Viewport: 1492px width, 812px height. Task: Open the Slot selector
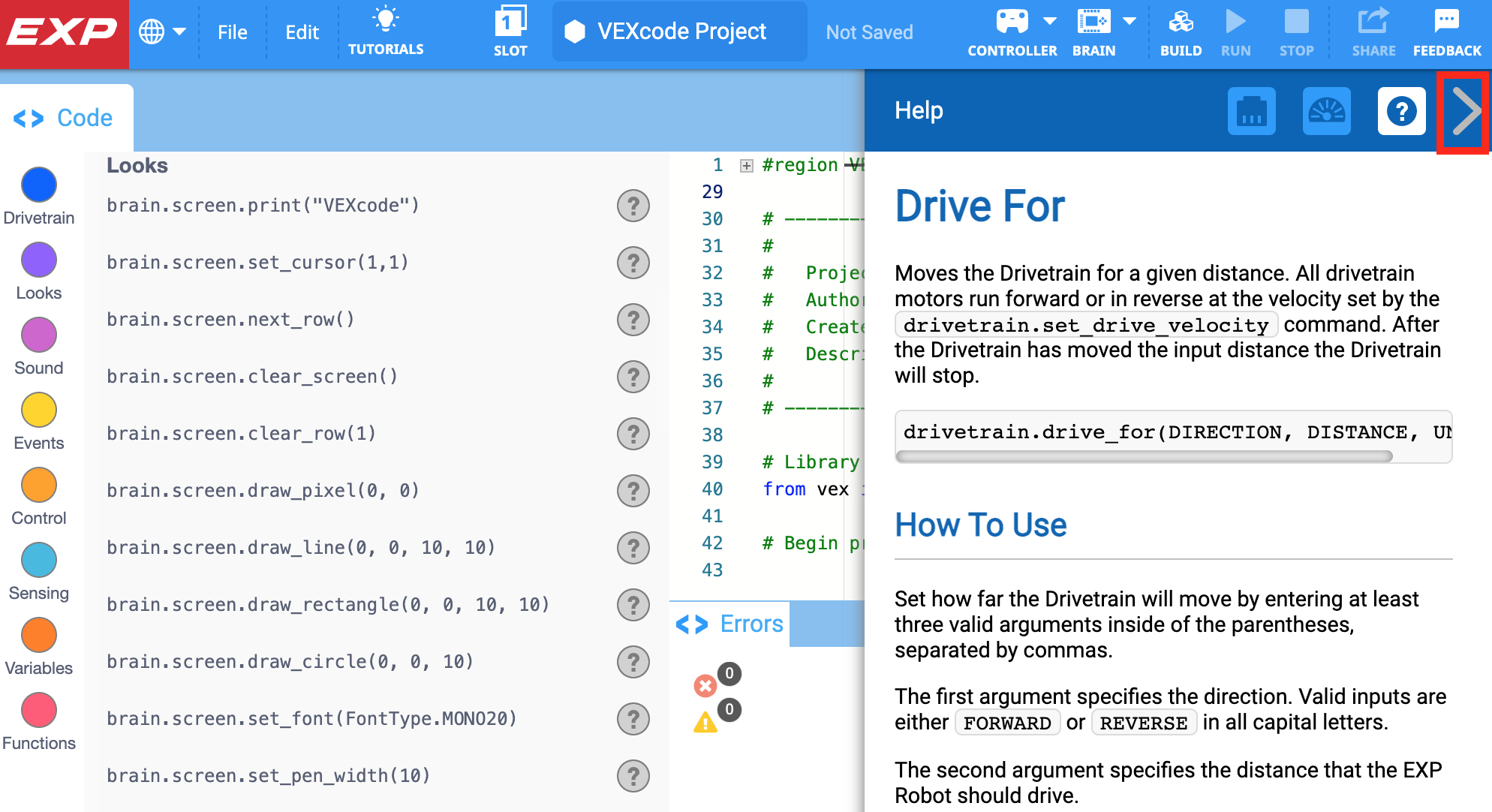(510, 30)
